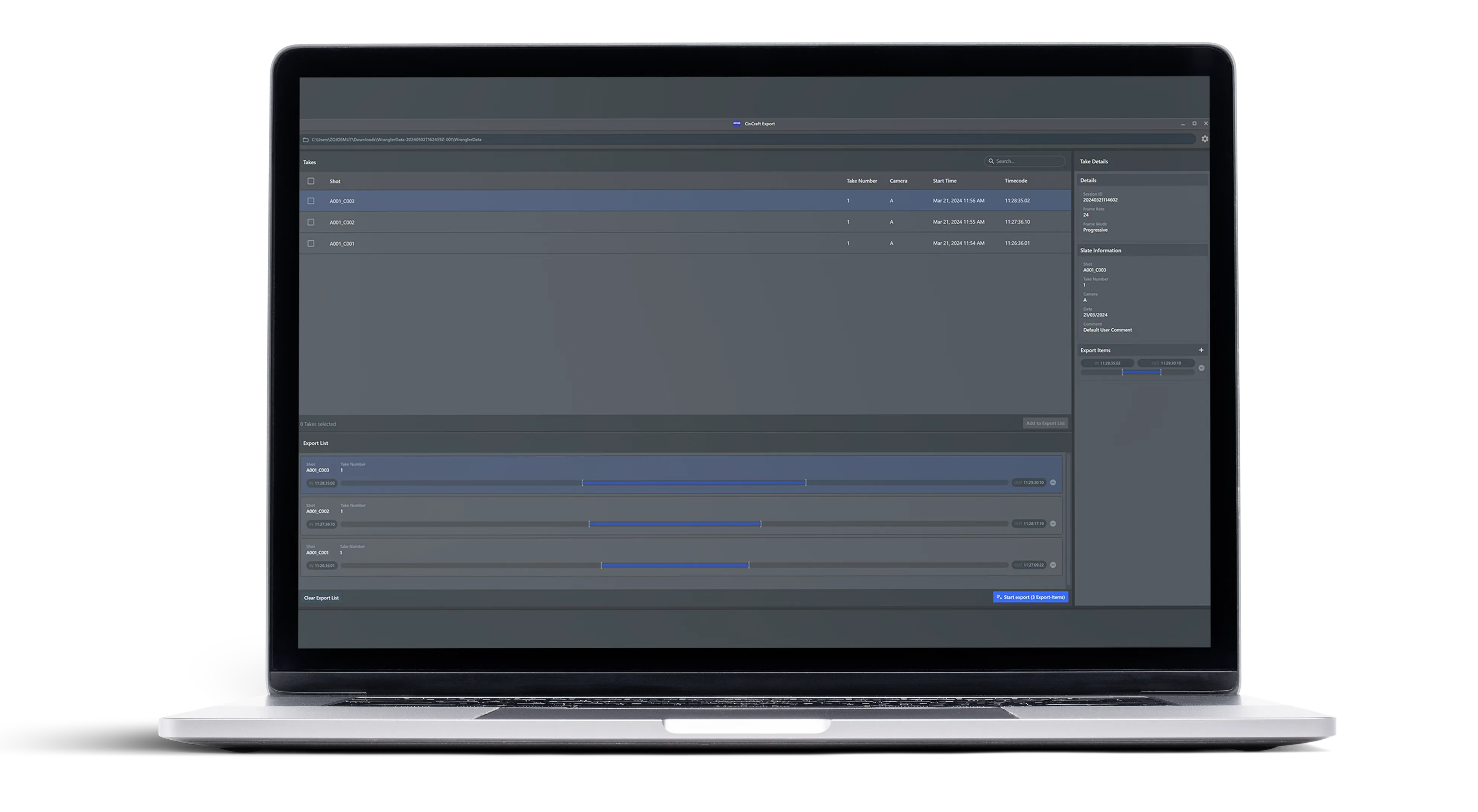The height and width of the screenshot is (812, 1478).
Task: Check the A001_C002 take checkbox
Action: (311, 222)
